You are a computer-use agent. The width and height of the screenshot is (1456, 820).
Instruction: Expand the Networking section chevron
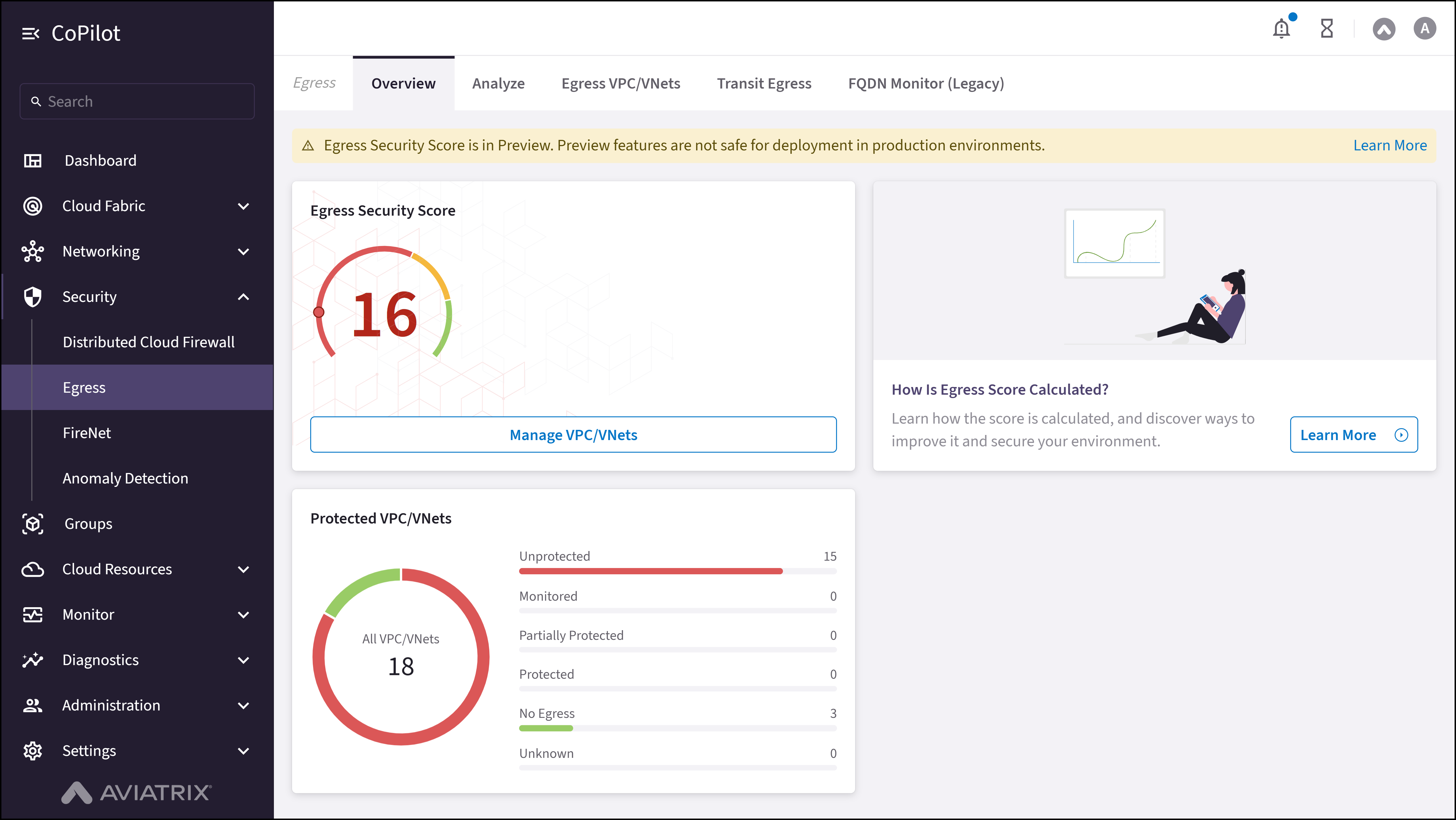click(244, 251)
